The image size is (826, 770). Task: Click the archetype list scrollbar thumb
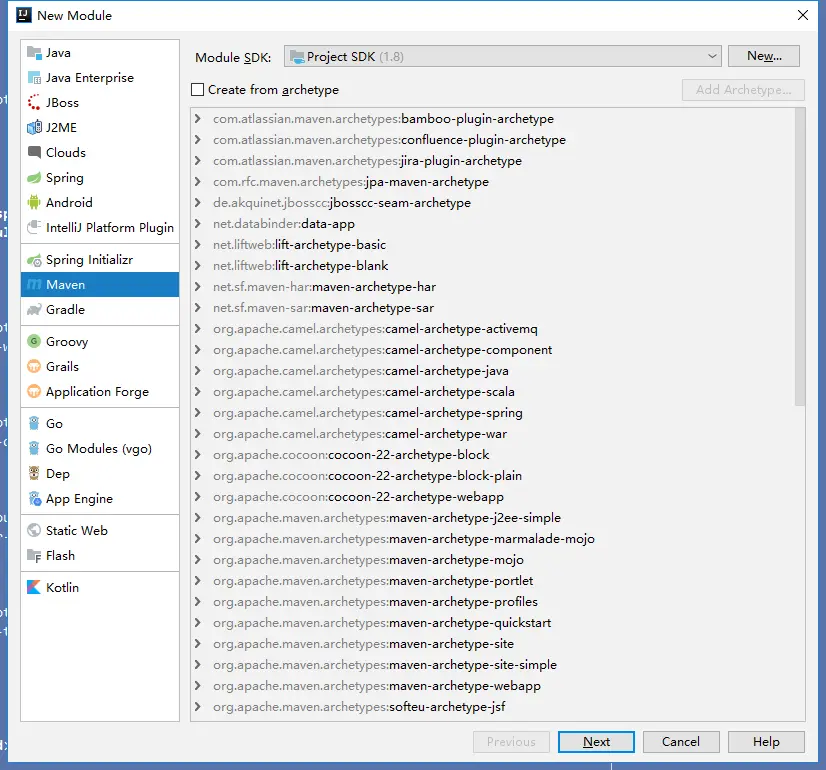[800, 257]
